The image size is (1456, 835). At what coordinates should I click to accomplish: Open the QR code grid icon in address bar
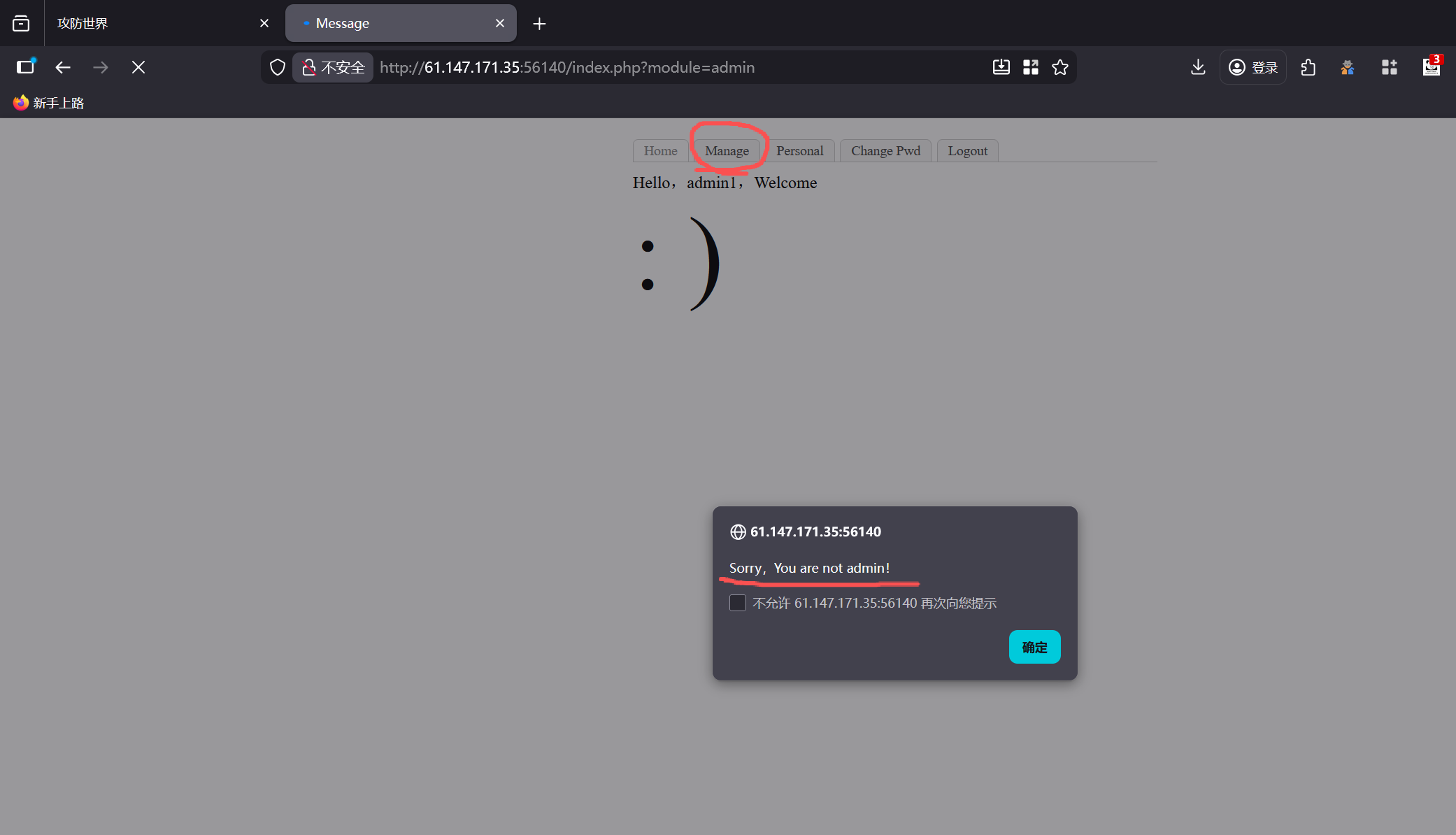(x=1031, y=67)
